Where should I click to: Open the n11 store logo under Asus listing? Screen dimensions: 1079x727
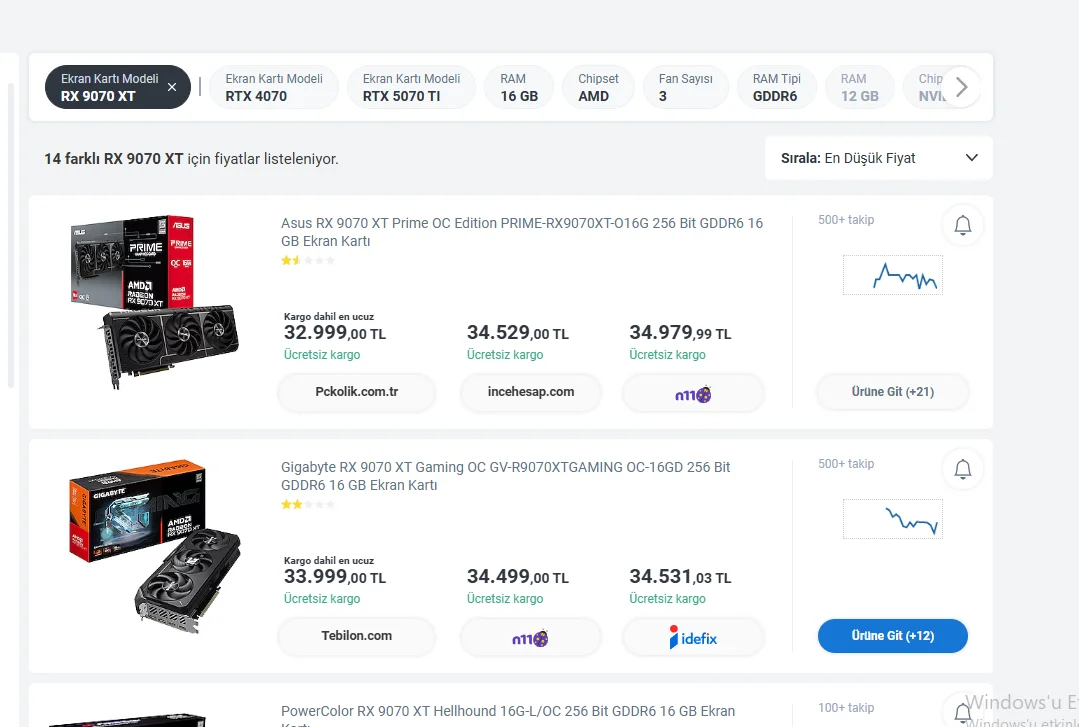693,393
